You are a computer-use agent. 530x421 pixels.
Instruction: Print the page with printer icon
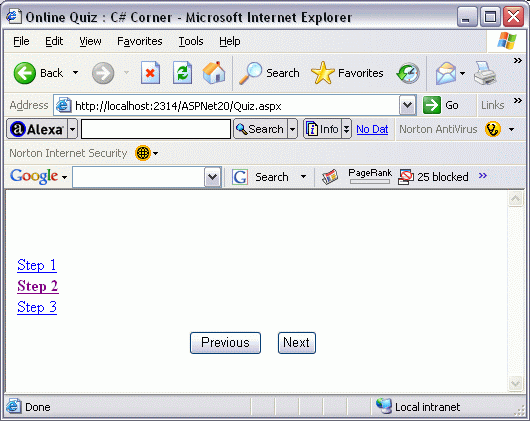[x=485, y=73]
